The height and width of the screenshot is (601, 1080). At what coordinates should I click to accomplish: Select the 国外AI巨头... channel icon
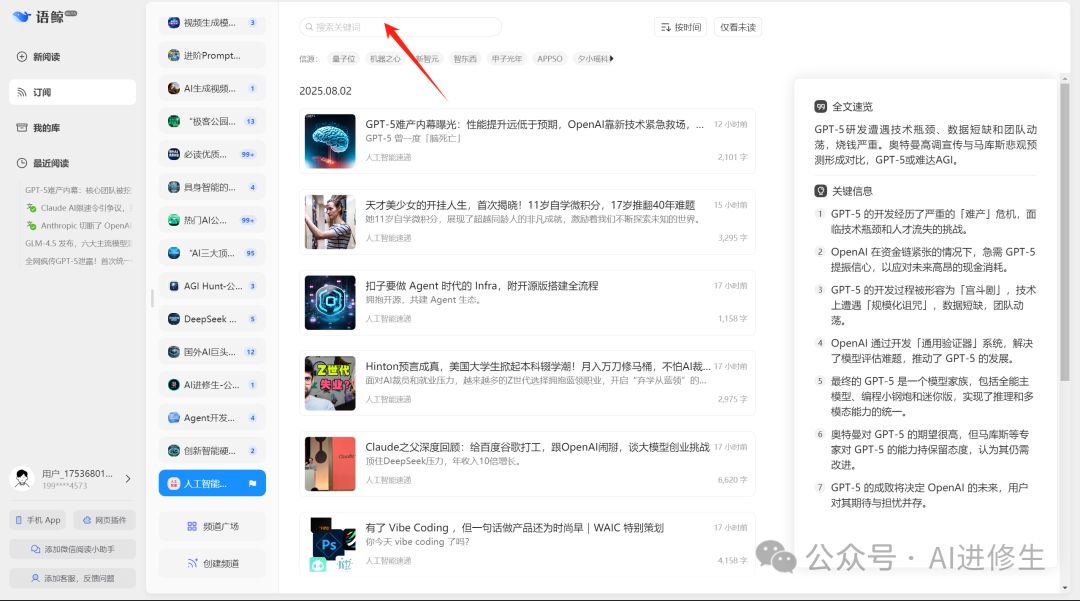(x=174, y=352)
